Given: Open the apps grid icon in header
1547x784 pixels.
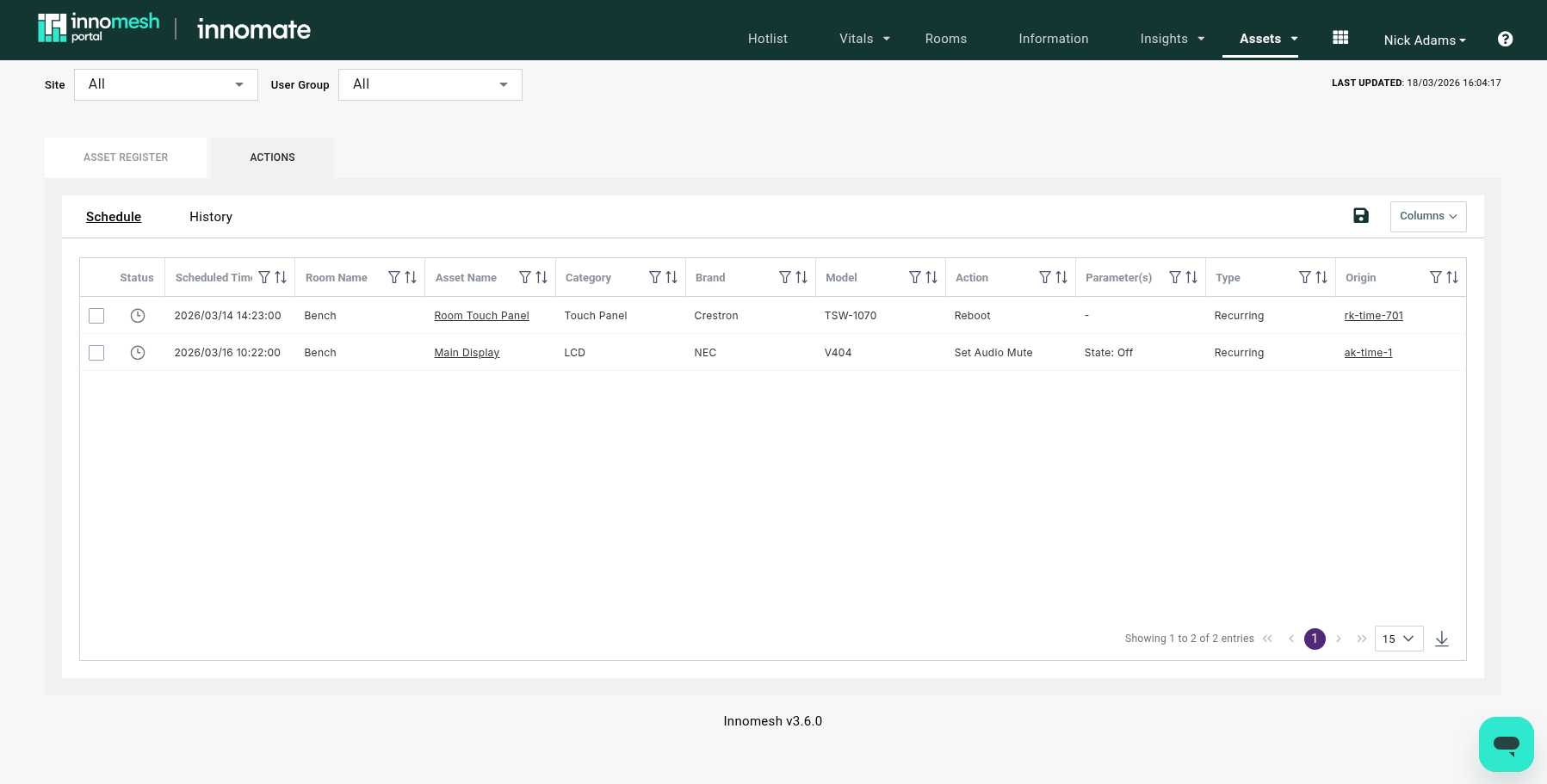Looking at the screenshot, I should click(x=1340, y=38).
